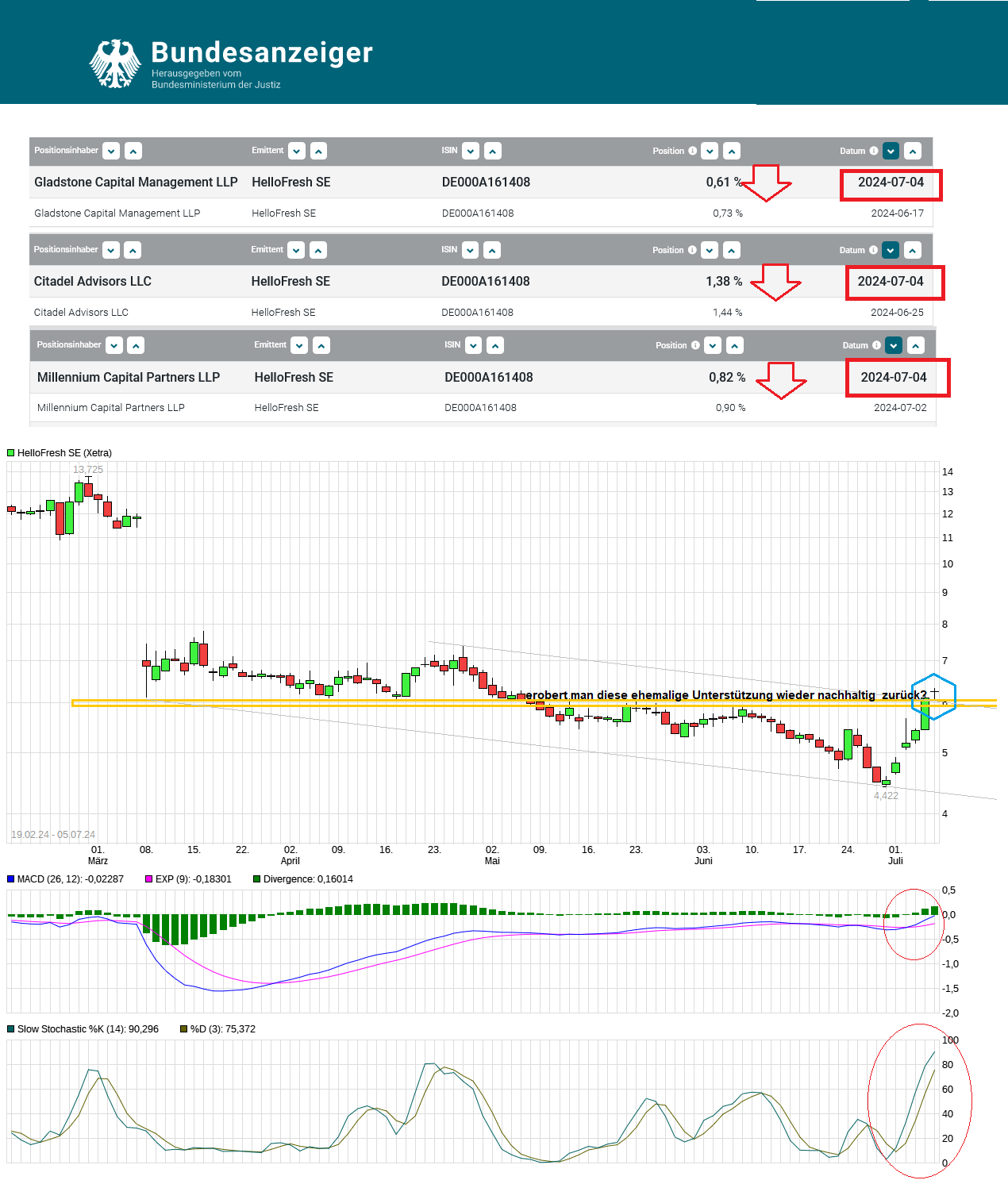
Task: Sort Emittent descending in Millennium table
Action: (299, 345)
